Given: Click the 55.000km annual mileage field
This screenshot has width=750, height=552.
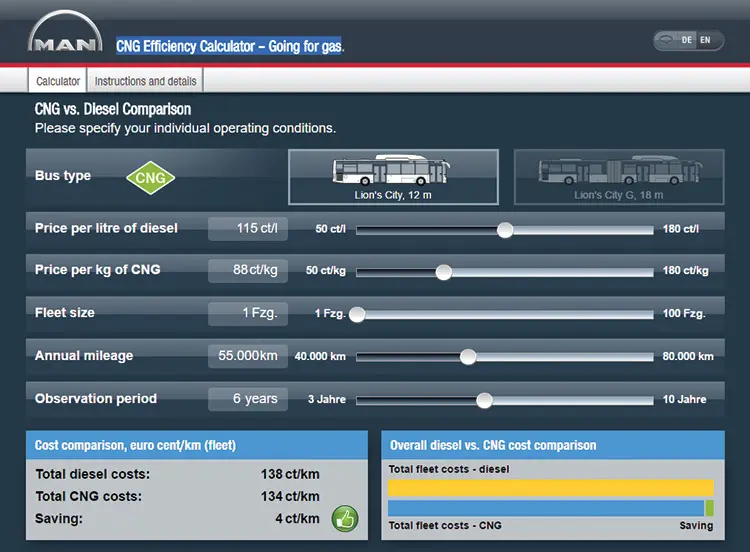Looking at the screenshot, I should click(x=248, y=356).
